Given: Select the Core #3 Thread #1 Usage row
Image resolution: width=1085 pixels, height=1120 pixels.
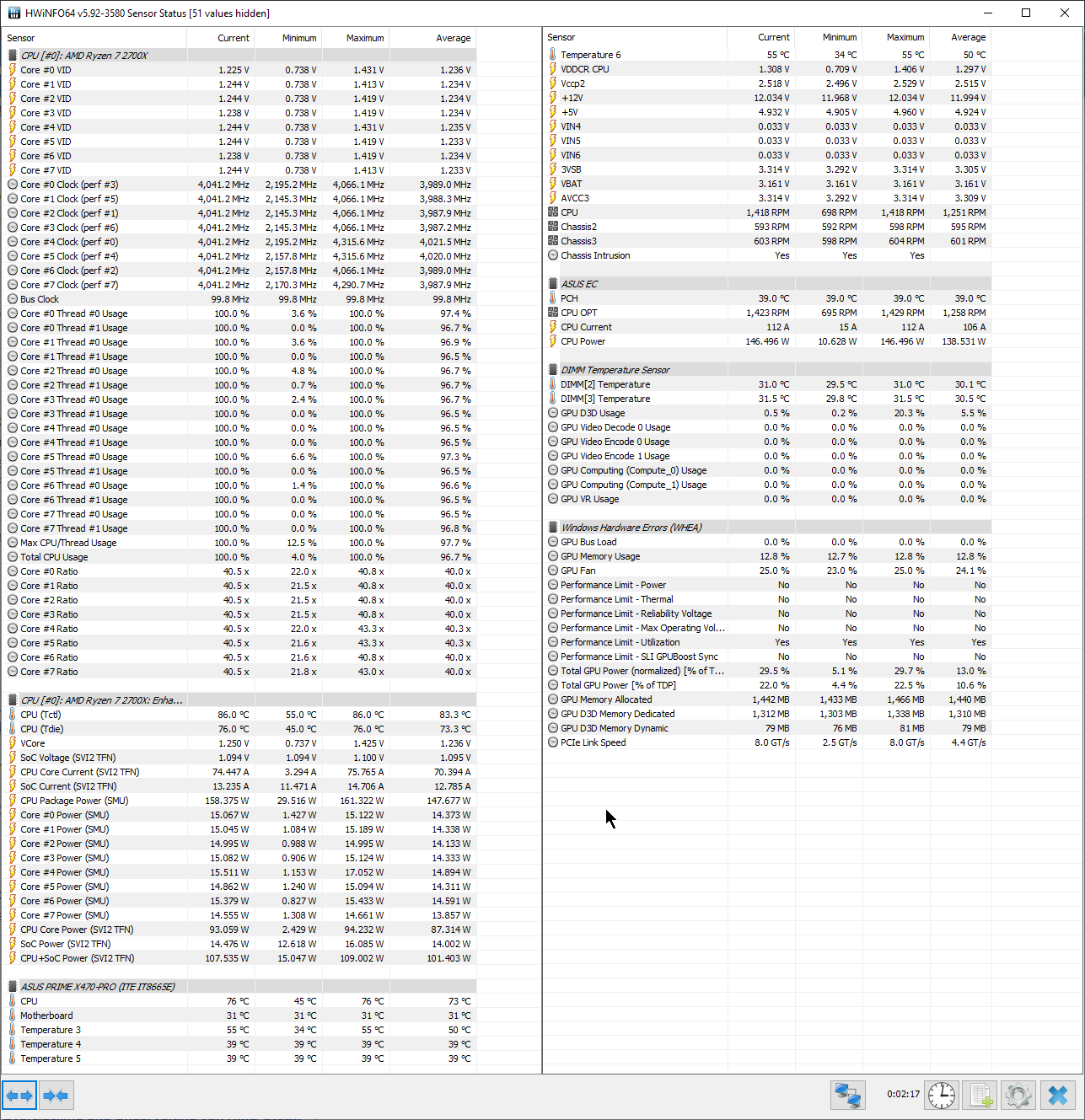Looking at the screenshot, I should 239,414.
